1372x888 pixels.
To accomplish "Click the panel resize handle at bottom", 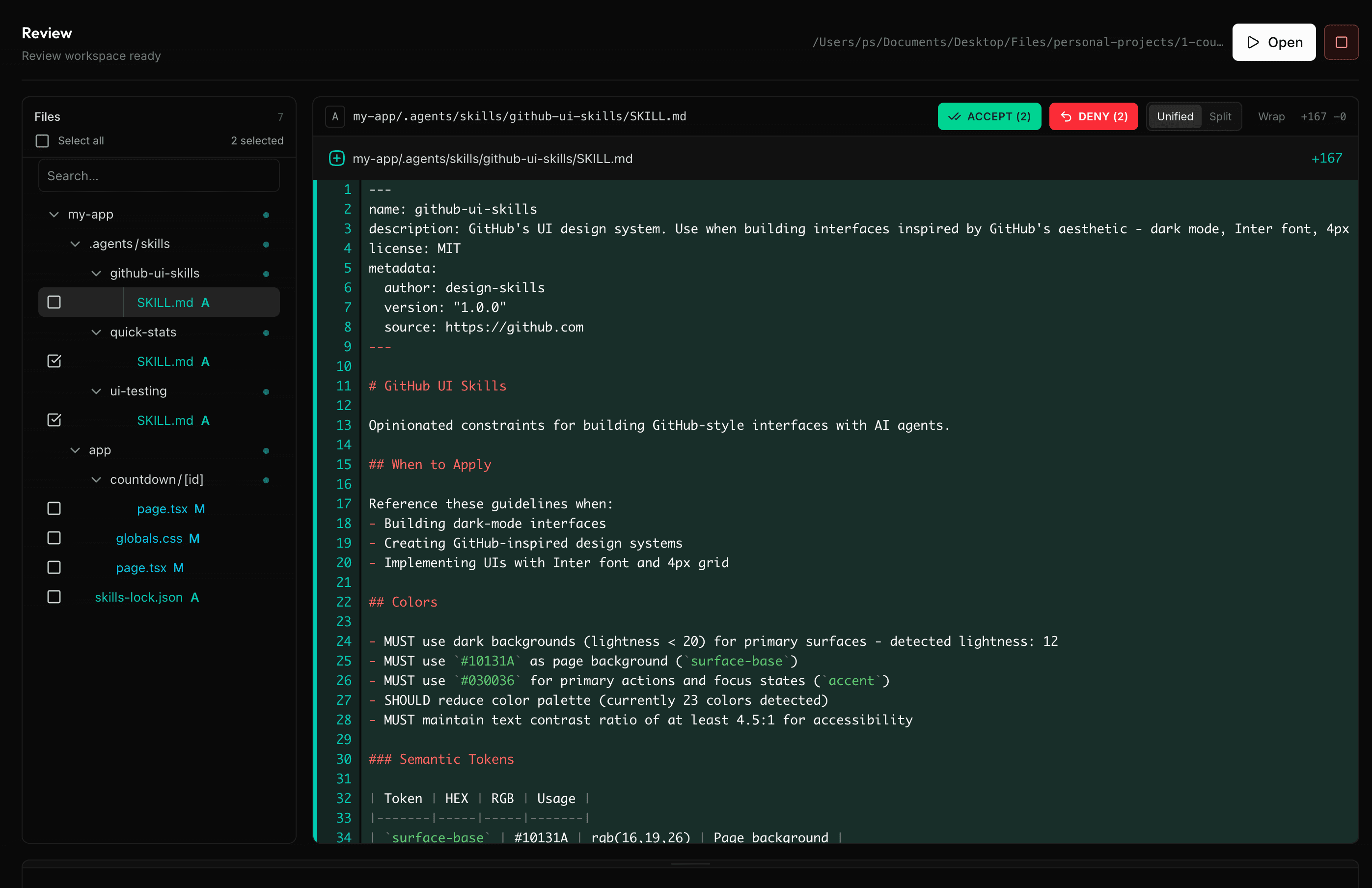I will coord(690,864).
